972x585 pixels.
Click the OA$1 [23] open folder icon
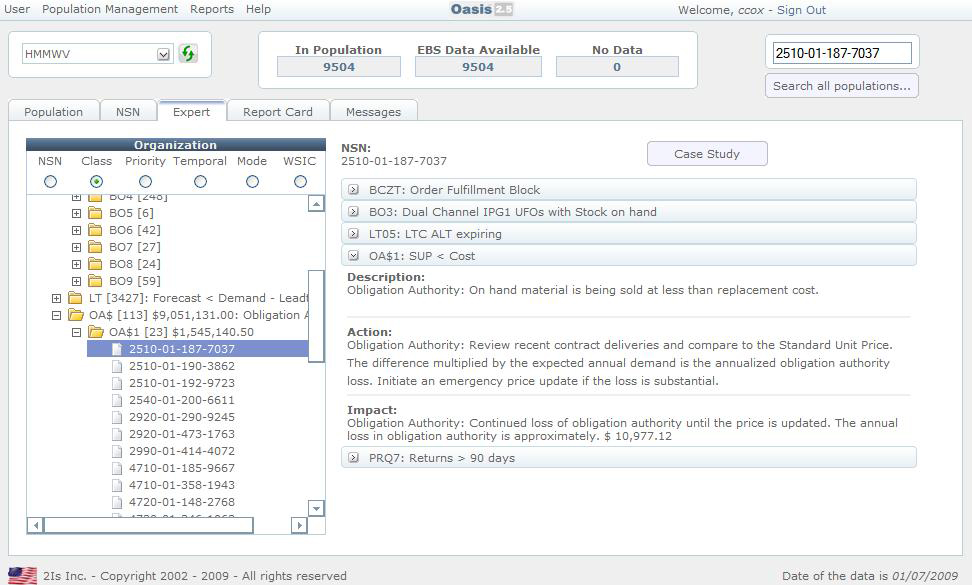coord(95,332)
